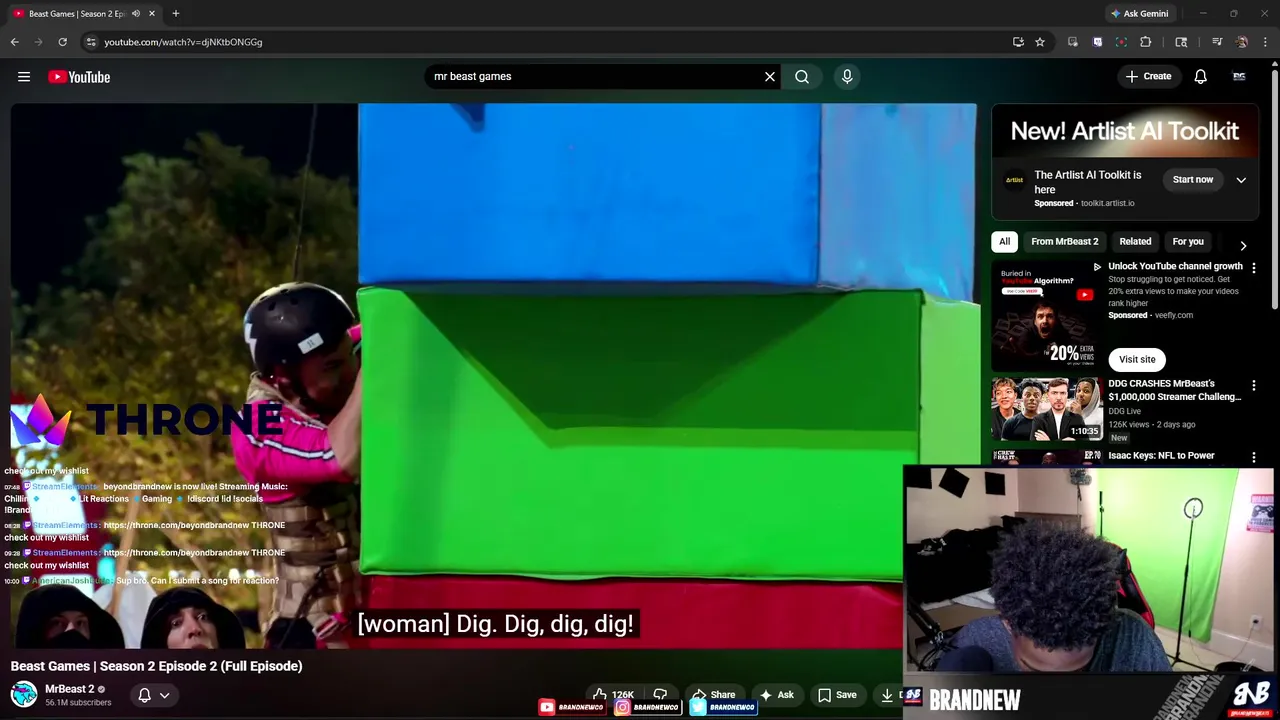Viewport: 1280px width, 720px height.
Task: Open the Chrome profile avatar
Action: pyautogui.click(x=1242, y=42)
